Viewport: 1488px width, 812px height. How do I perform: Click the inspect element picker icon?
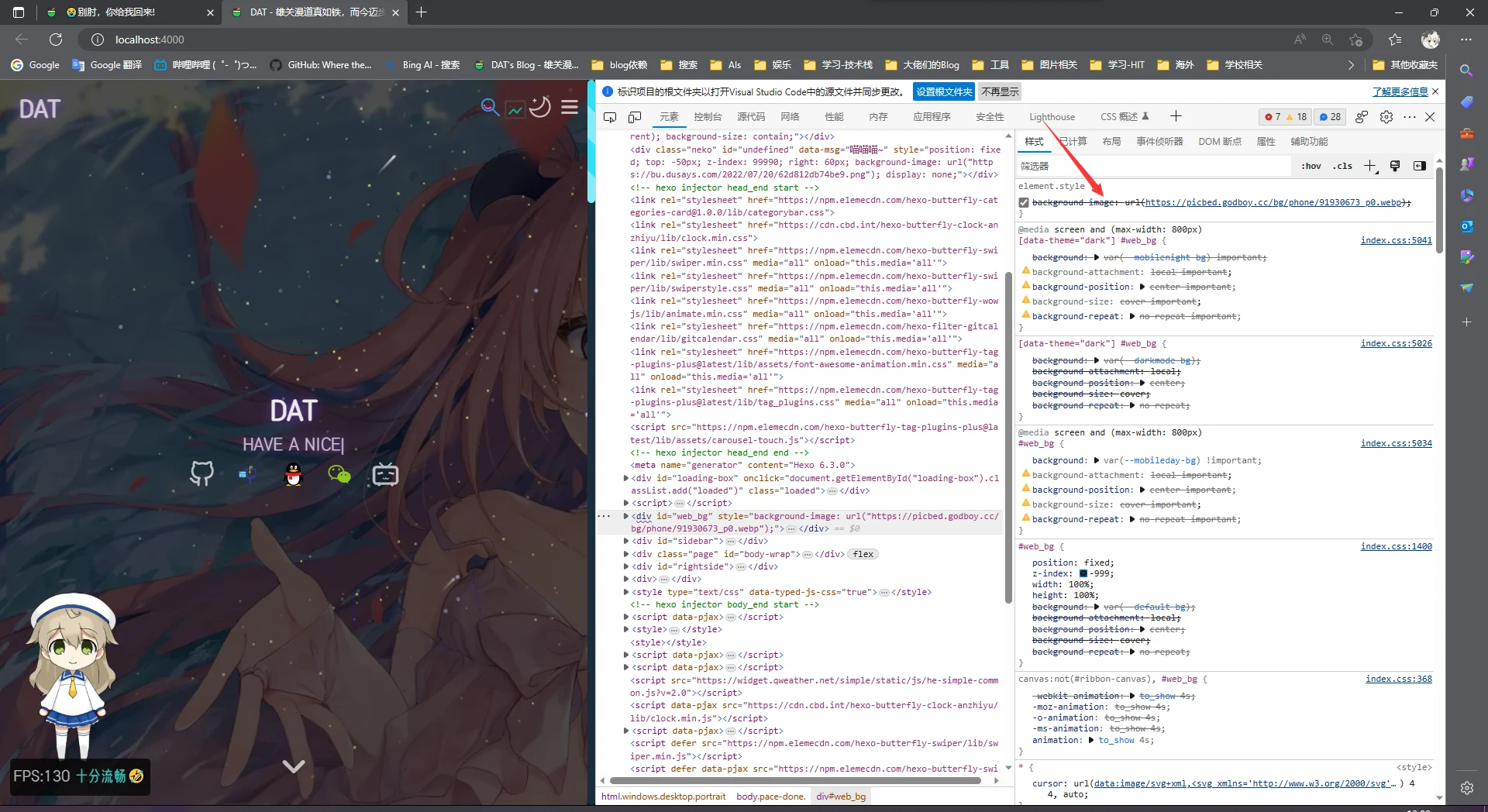pos(610,117)
